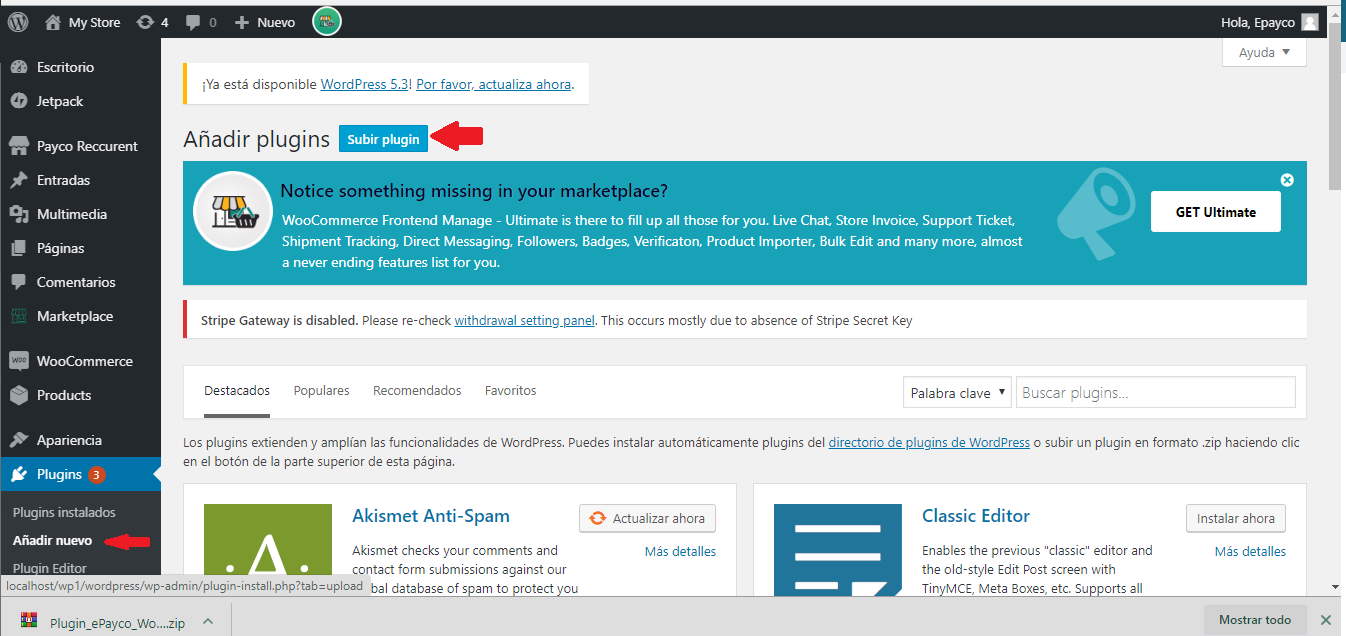Click the Comentarios speech bubble icon
The width and height of the screenshot is (1346, 636).
tap(18, 282)
